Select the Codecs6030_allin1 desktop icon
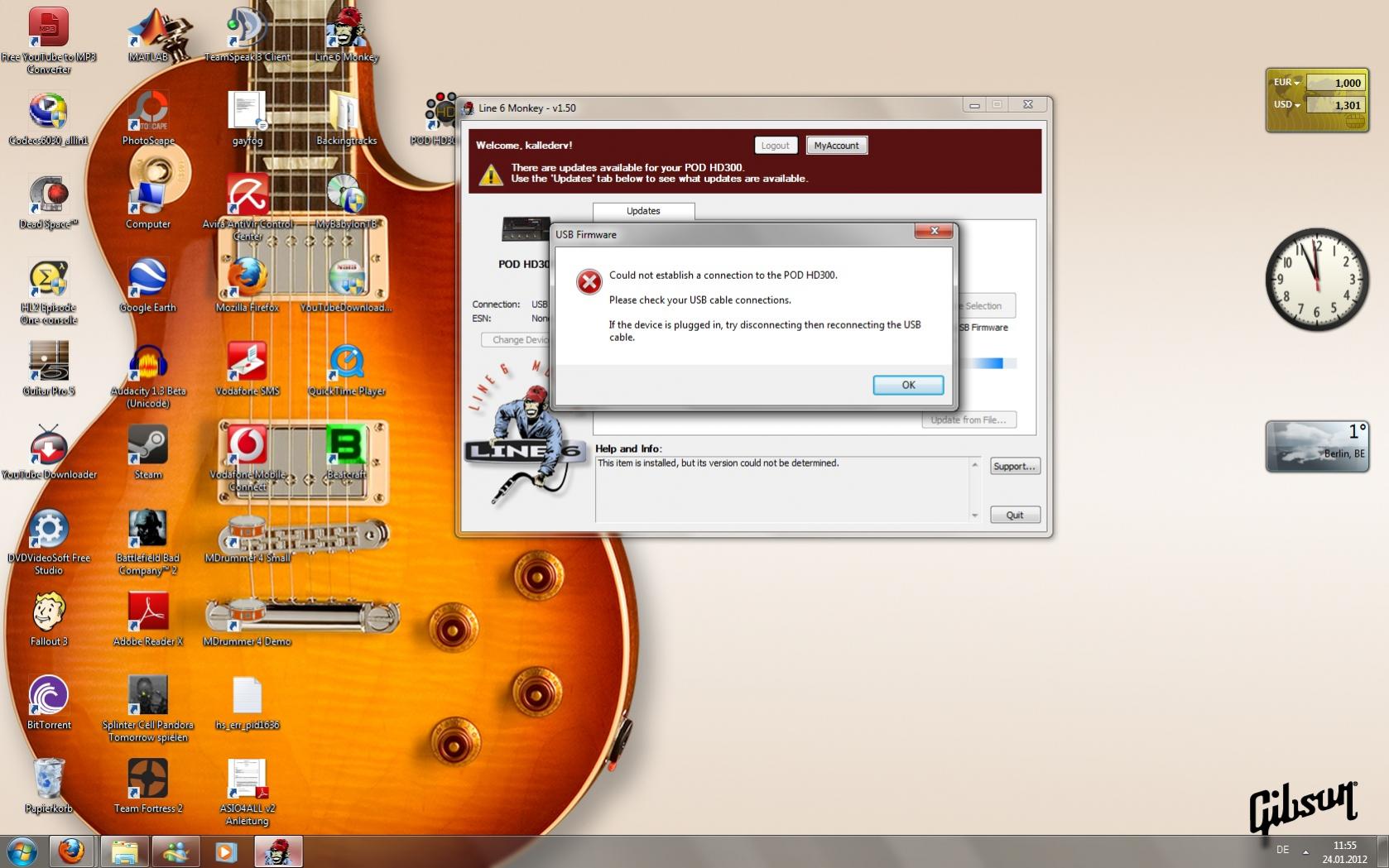This screenshot has width=1389, height=868. tap(48, 118)
